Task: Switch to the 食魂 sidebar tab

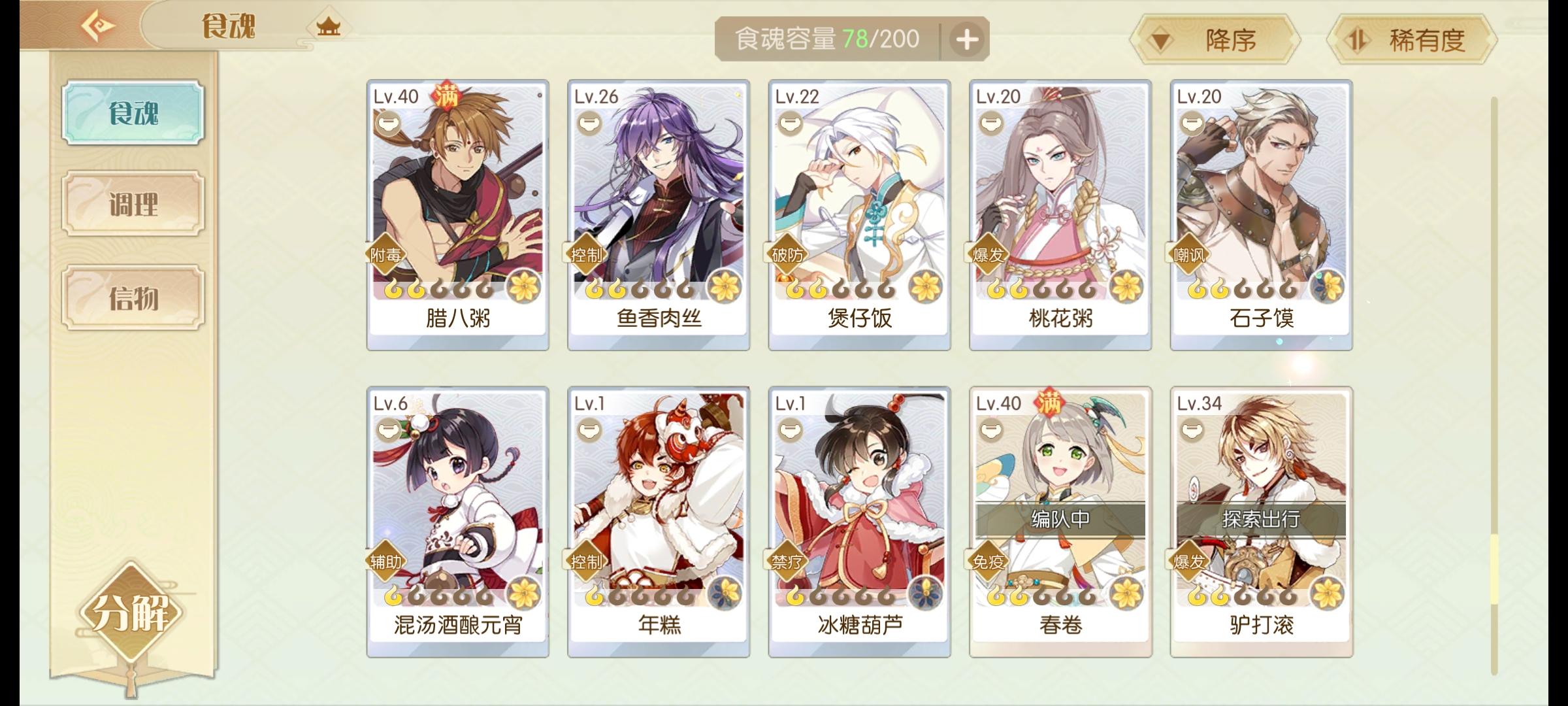Action: click(133, 112)
